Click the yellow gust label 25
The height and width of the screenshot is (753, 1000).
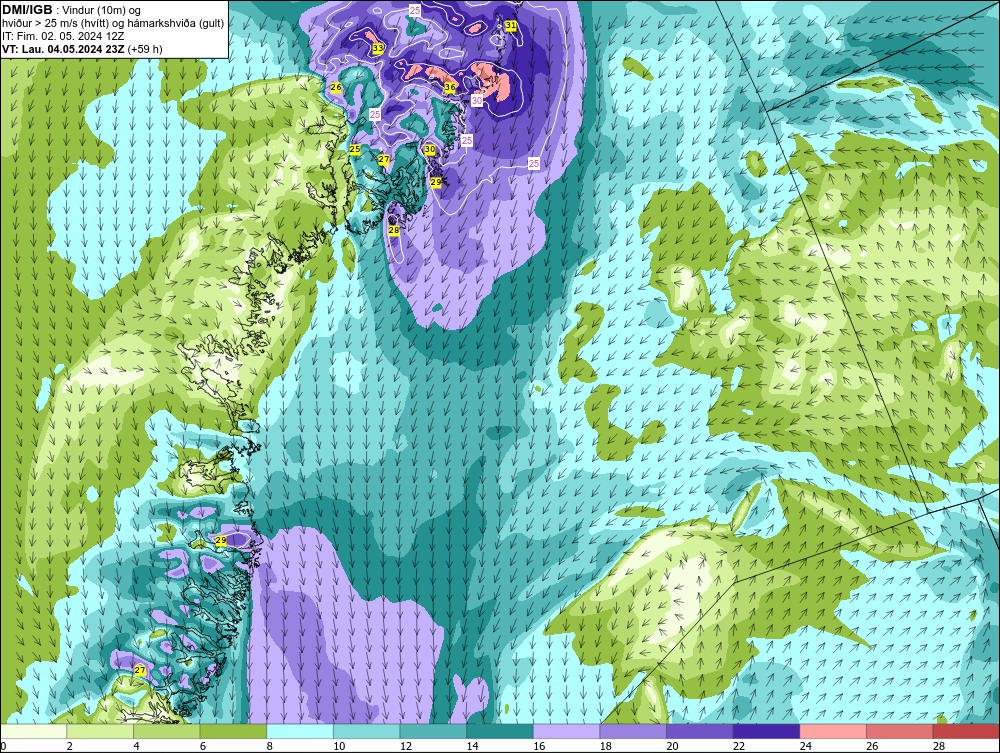355,149
